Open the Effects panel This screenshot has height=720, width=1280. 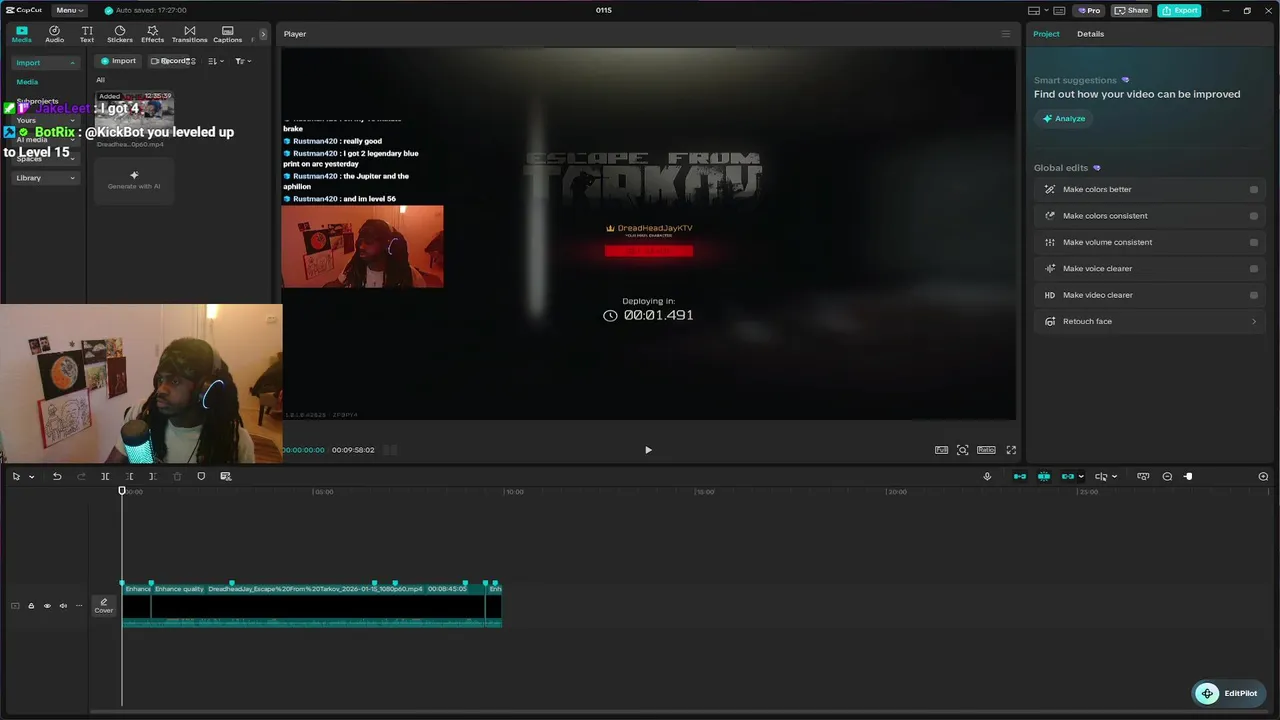[152, 34]
